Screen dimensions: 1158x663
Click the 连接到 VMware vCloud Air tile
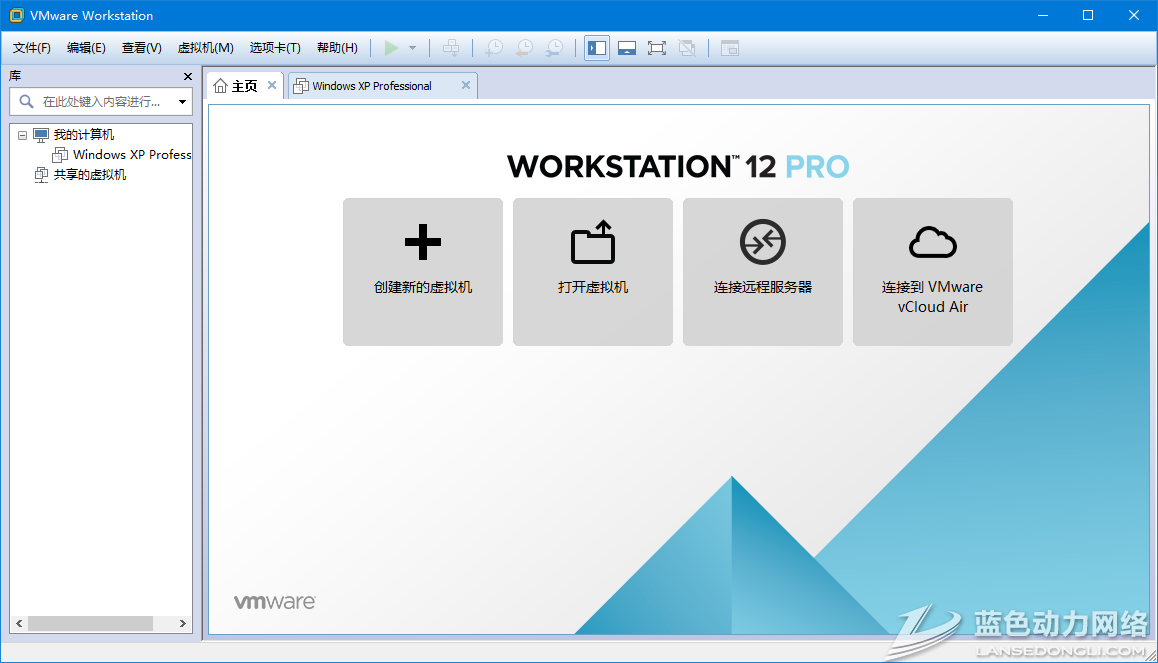point(933,272)
